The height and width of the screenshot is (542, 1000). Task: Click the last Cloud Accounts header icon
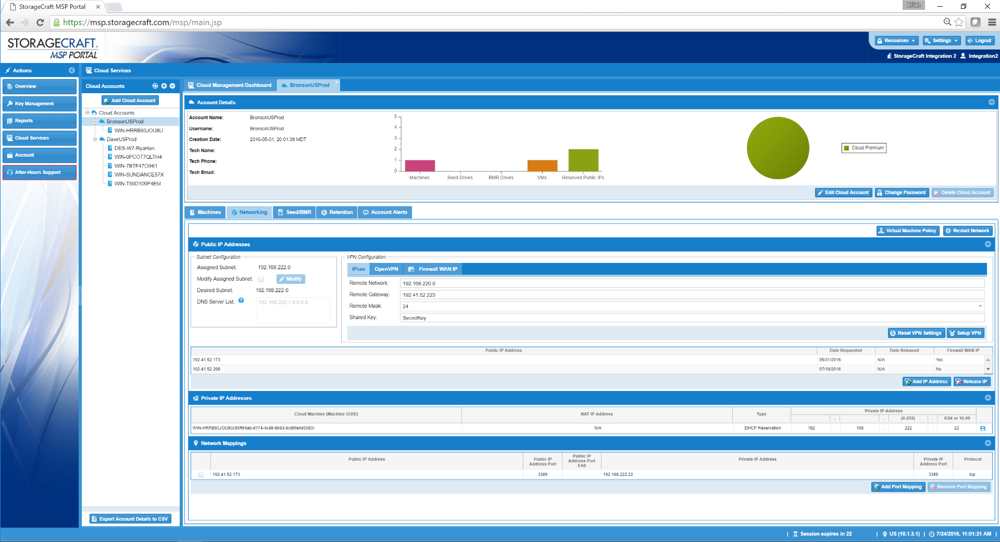172,85
